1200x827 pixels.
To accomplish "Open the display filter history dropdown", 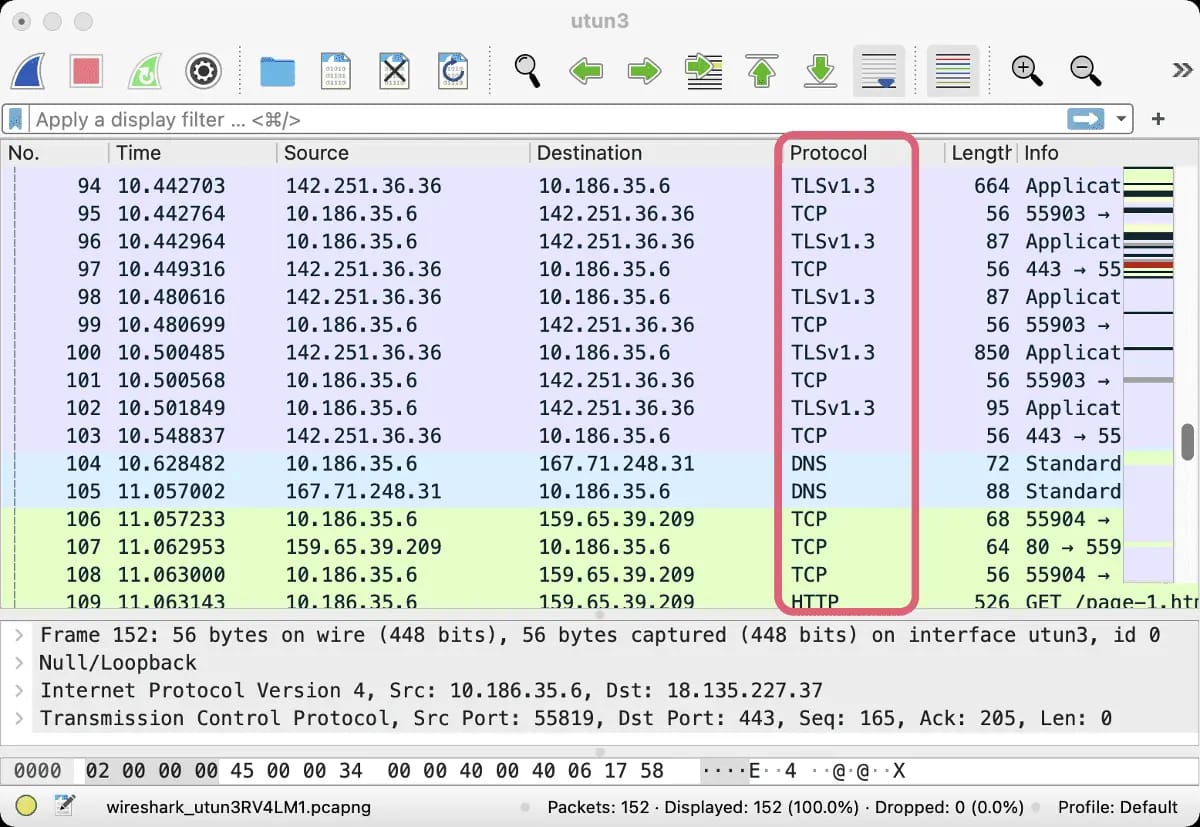I will (x=1122, y=119).
